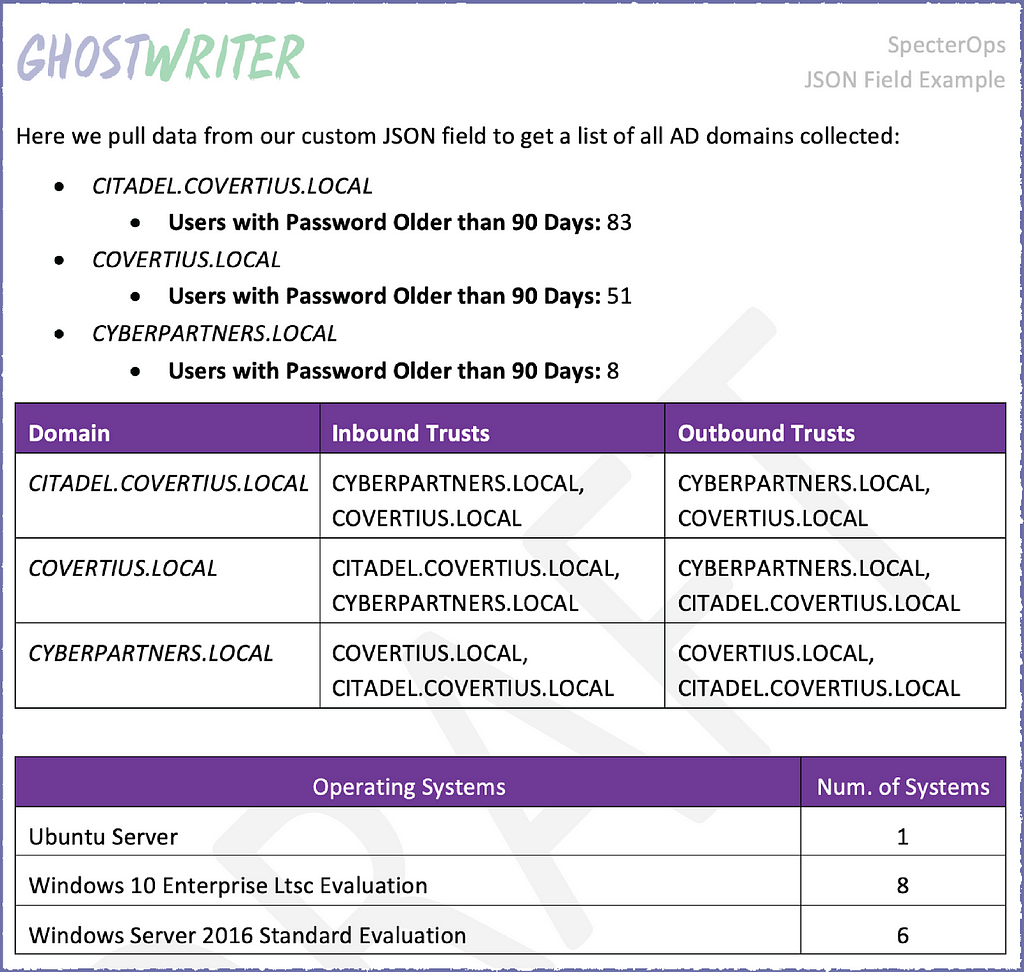
Task: Click inbound trusts cell for CYBERPARTNERS.LOCAL row
Action: pyautogui.click(x=492, y=666)
